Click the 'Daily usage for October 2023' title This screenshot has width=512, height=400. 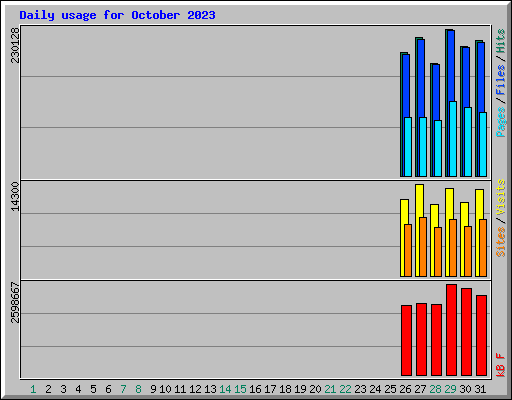click(117, 15)
